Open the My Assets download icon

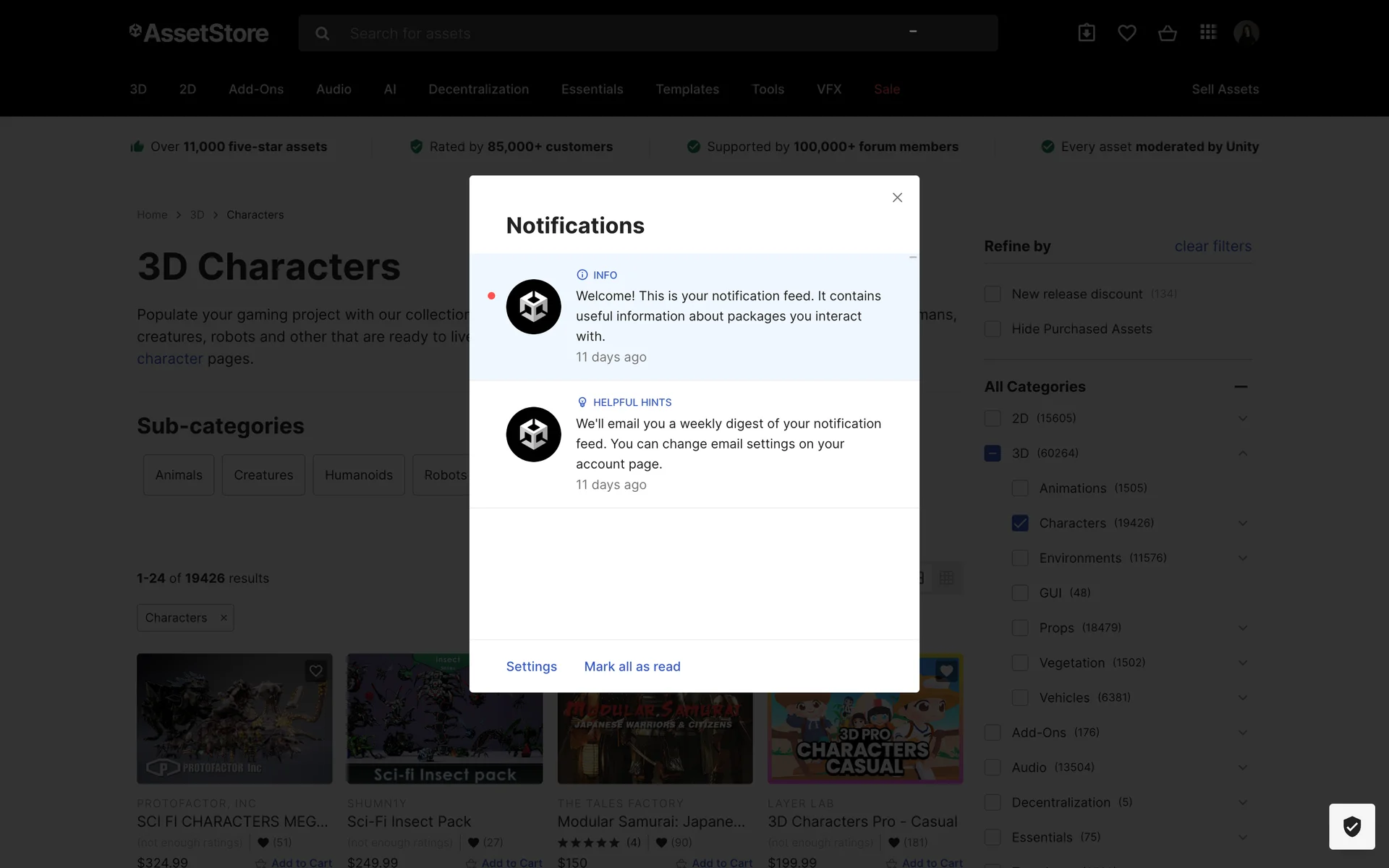point(1086,33)
